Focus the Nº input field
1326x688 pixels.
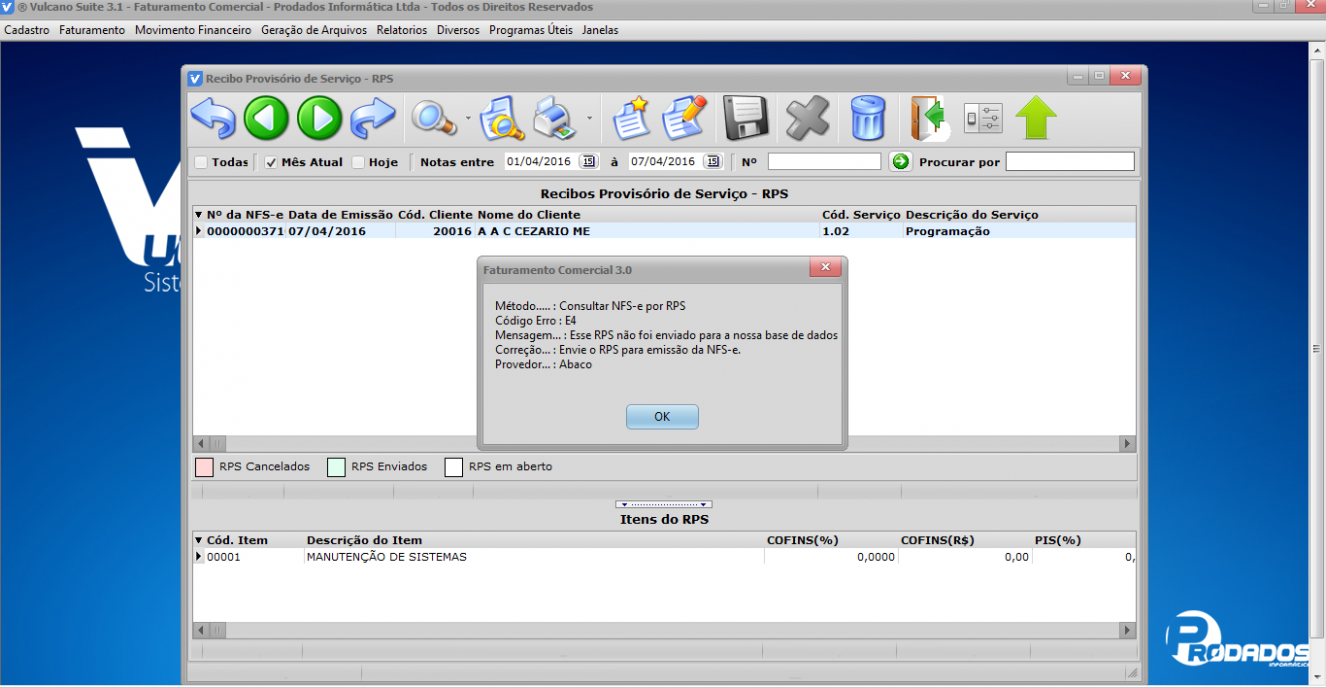tap(824, 161)
